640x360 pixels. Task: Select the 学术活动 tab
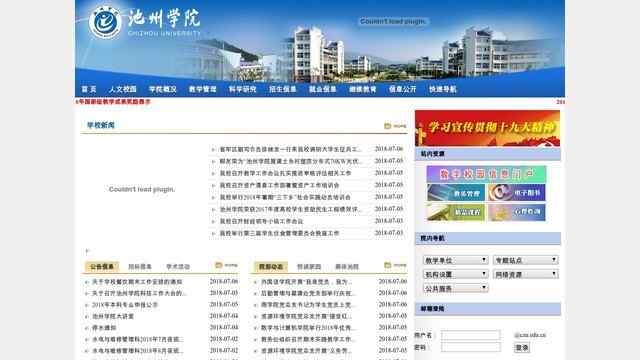[178, 267]
